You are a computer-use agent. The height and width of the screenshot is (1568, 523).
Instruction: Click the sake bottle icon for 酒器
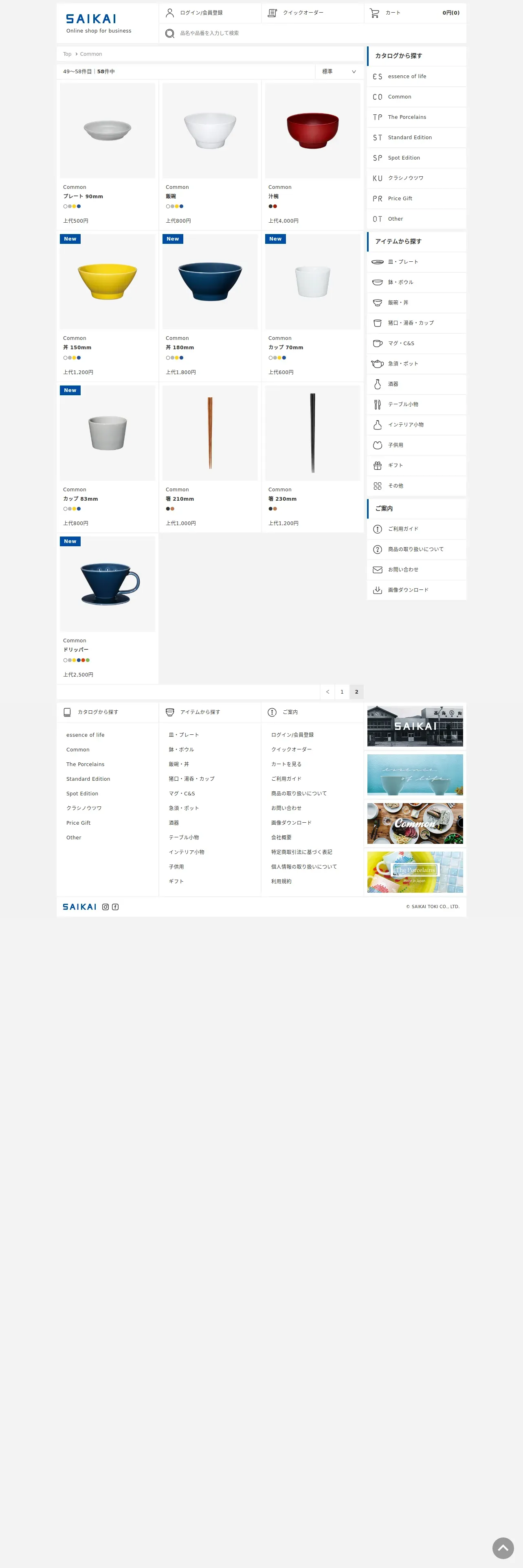coord(378,384)
